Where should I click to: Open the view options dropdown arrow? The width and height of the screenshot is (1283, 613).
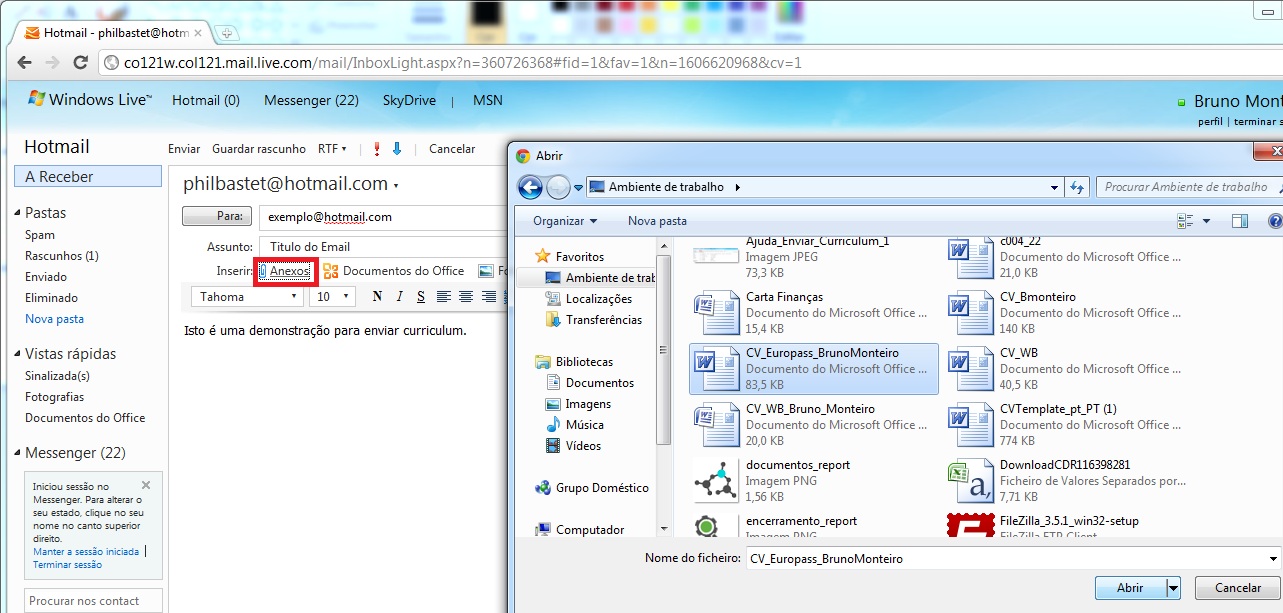pyautogui.click(x=1206, y=221)
